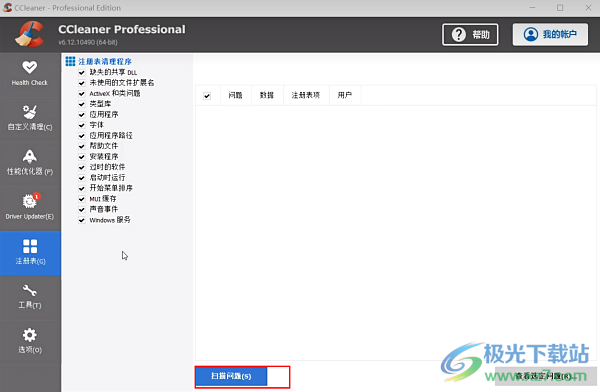
Task: Toggle 字体 checkbox
Action: click(x=82, y=125)
